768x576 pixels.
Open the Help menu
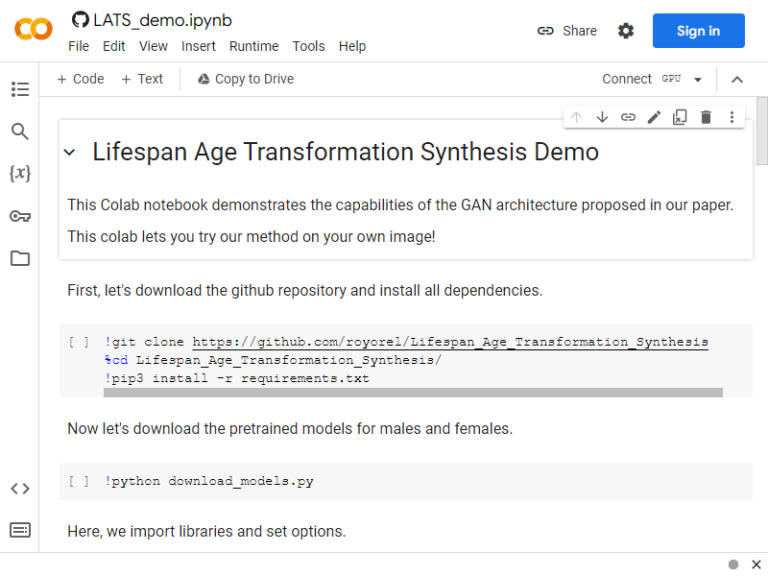click(352, 46)
